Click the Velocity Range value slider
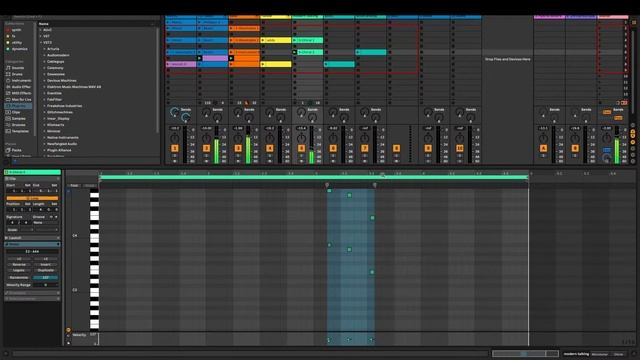This screenshot has width=640, height=360. tap(45, 285)
